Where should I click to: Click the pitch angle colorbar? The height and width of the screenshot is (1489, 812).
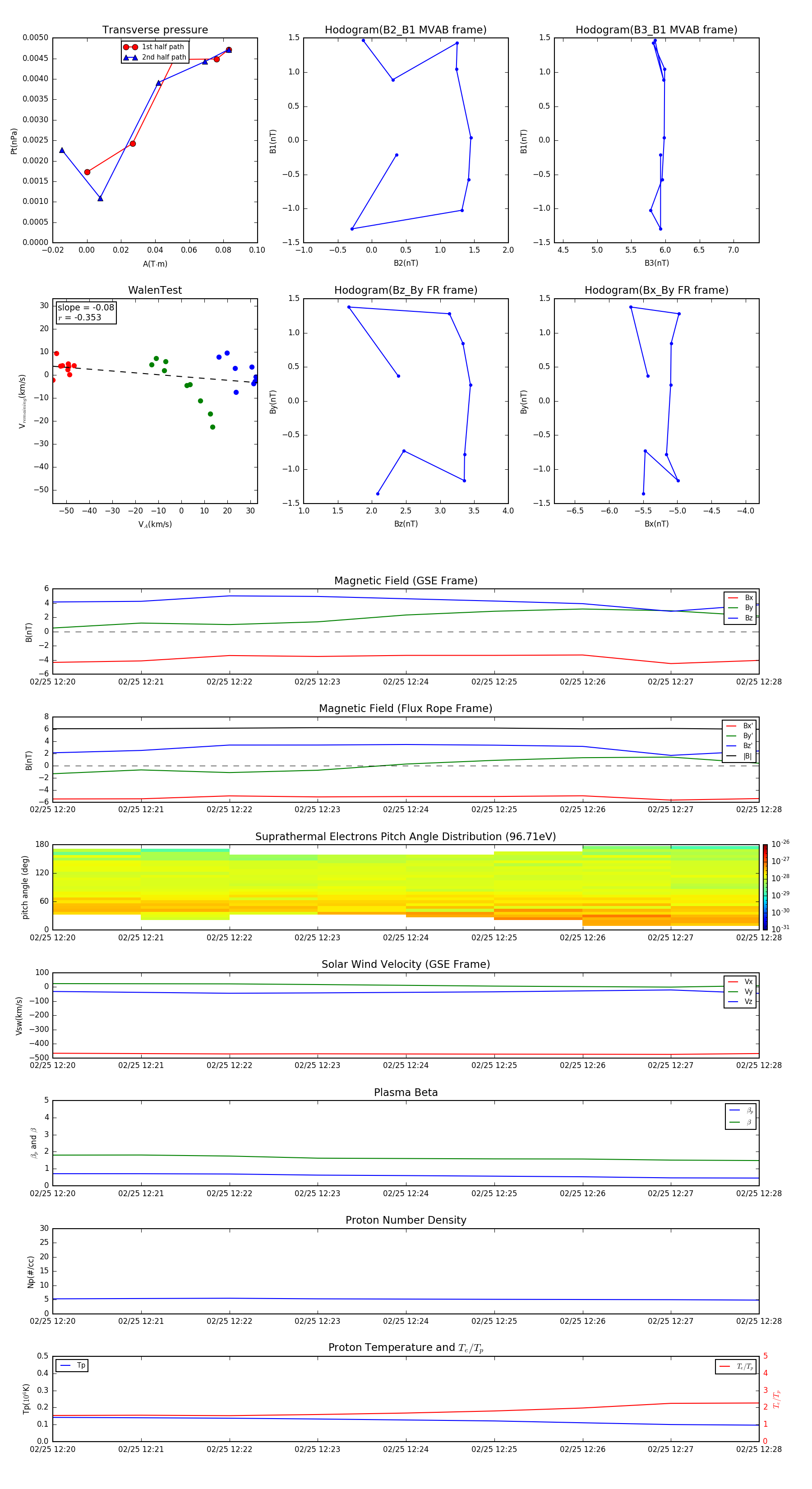765,887
